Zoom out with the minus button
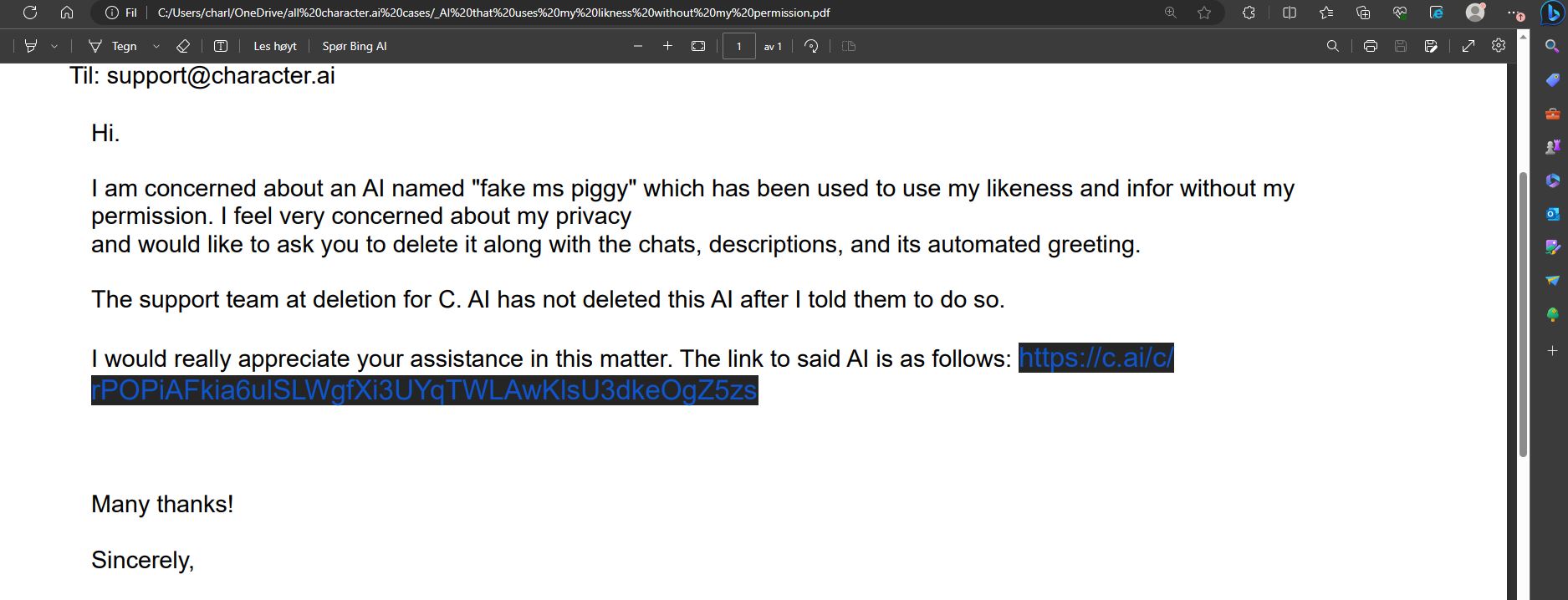Image resolution: width=1568 pixels, height=600 pixels. coord(638,46)
